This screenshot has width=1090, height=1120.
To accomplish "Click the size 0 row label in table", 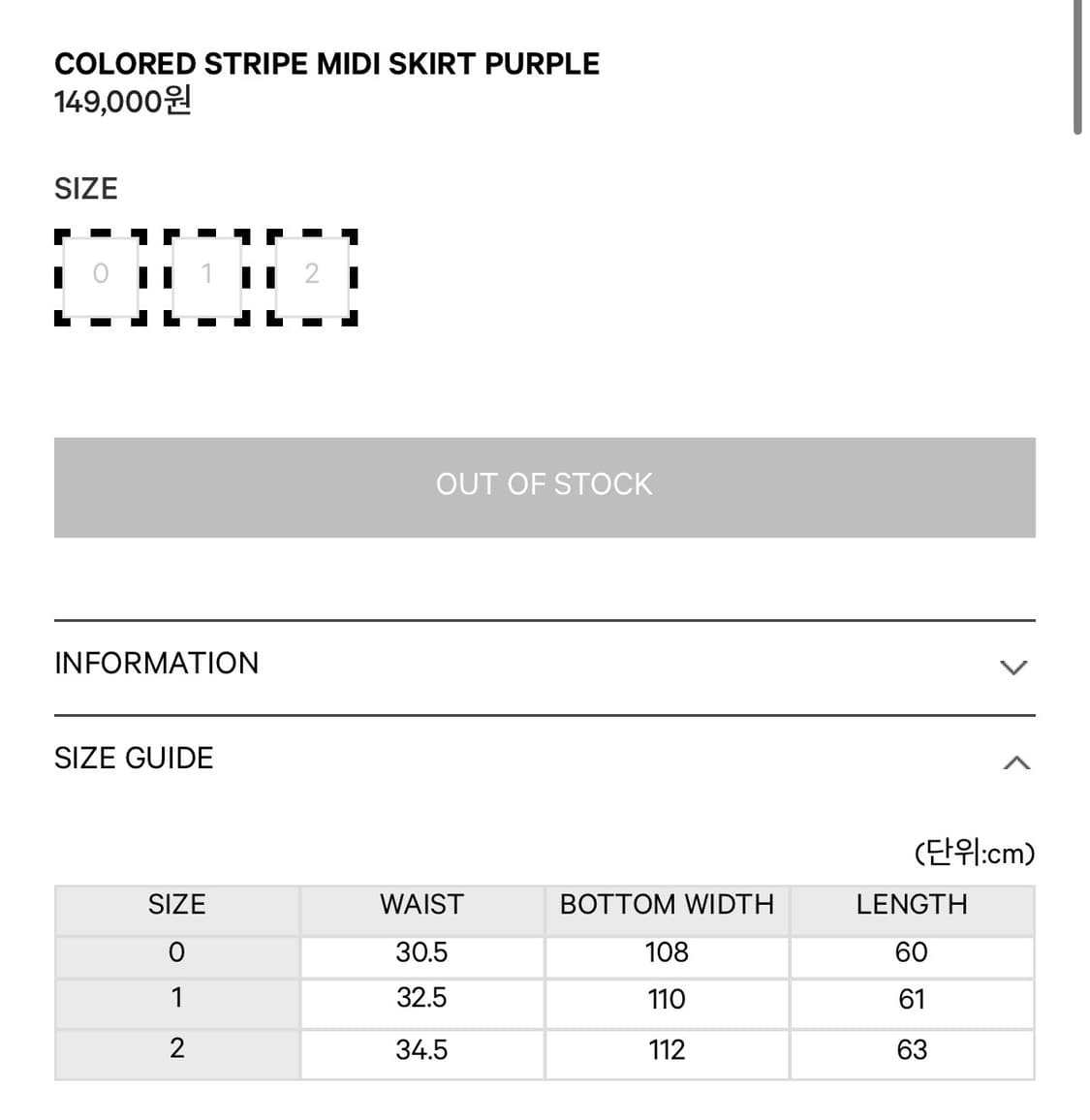I will (x=176, y=952).
